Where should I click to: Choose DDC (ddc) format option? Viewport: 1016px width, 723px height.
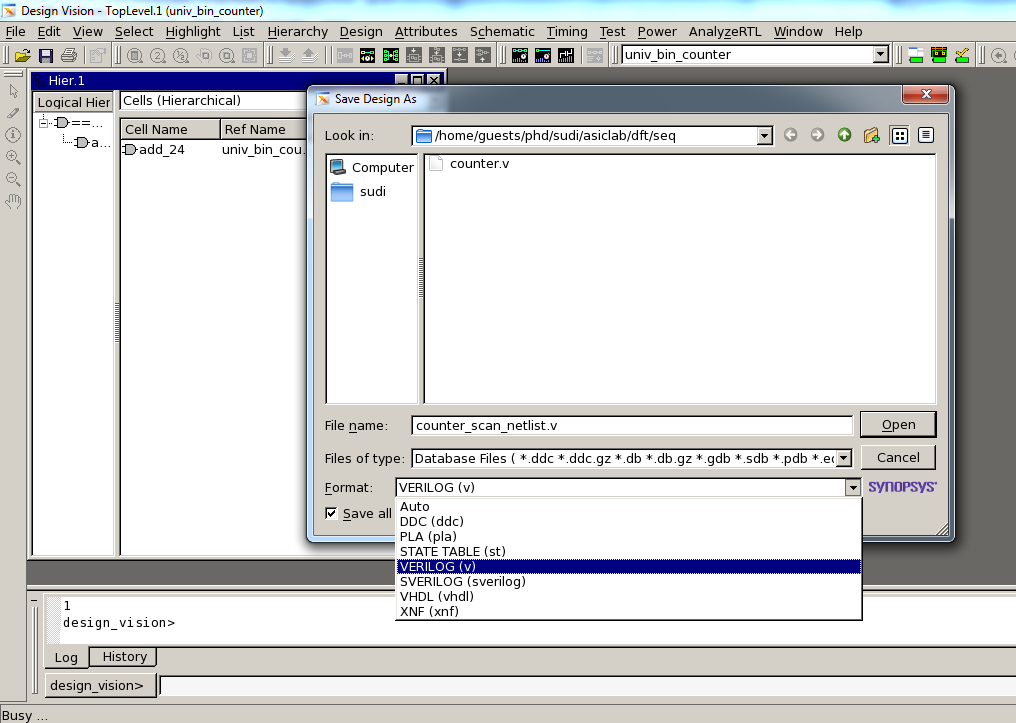(629, 522)
